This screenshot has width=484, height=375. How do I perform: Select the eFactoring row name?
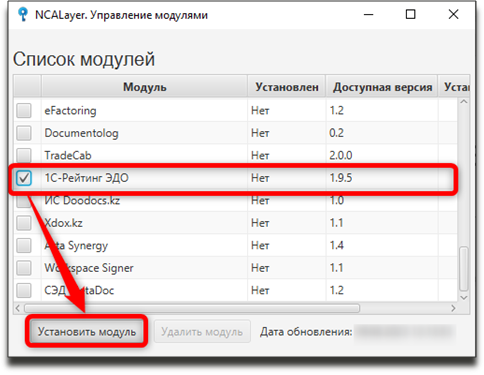tap(70, 110)
